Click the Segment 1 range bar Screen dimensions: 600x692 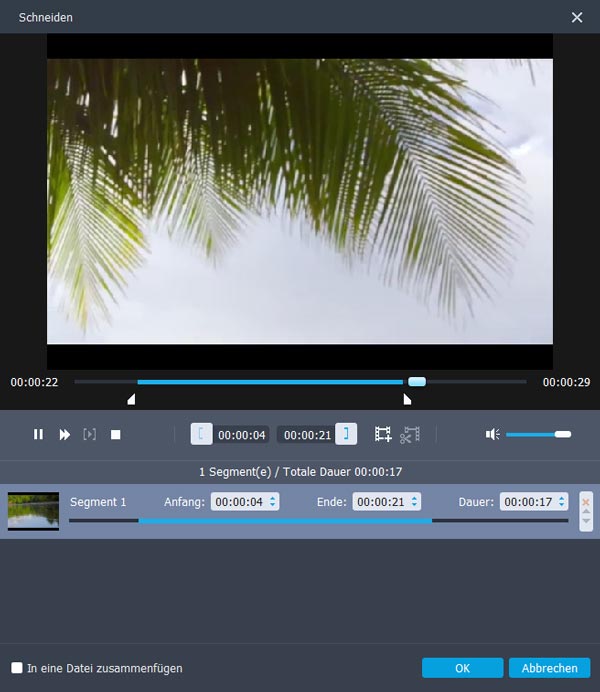[319, 521]
